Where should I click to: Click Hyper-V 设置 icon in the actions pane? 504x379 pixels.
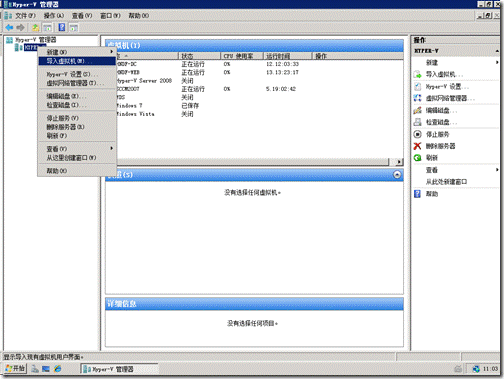(x=417, y=87)
